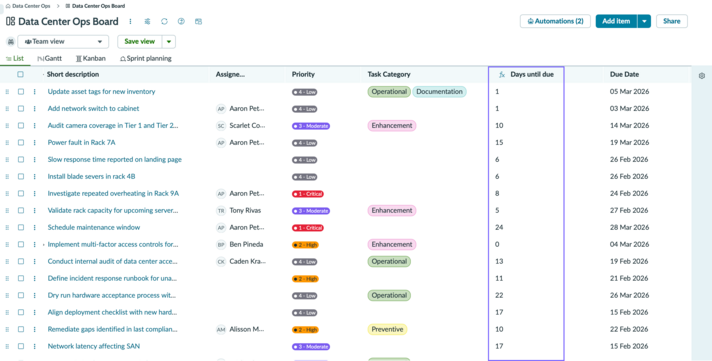Click the Save view button

point(139,42)
